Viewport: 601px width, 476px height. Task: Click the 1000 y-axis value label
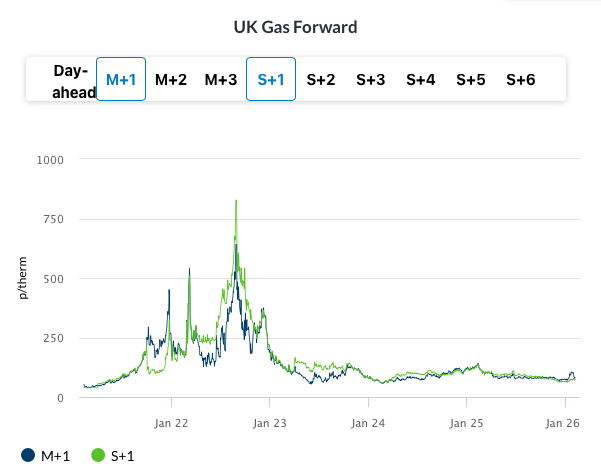pos(50,160)
